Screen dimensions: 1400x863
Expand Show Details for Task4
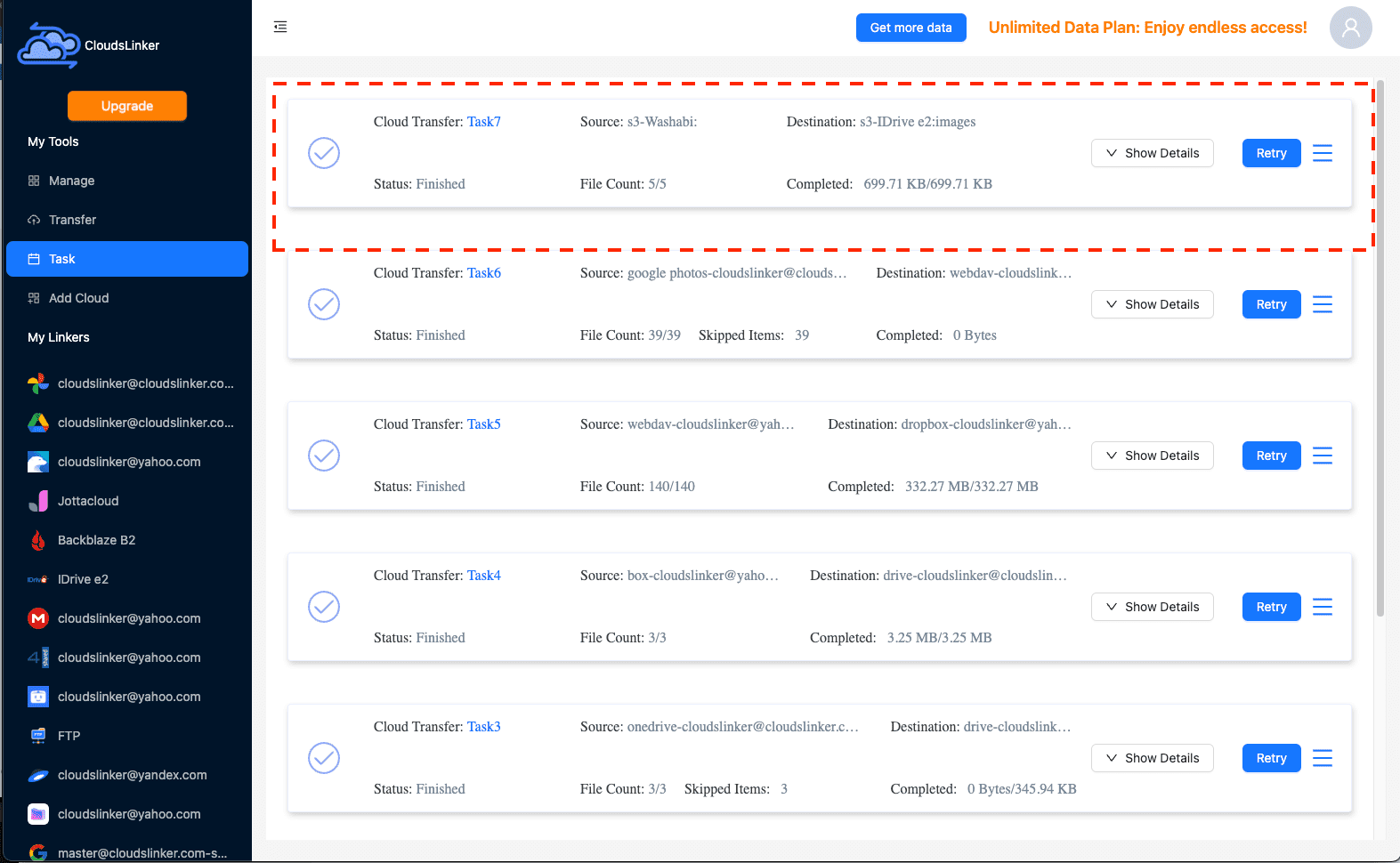tap(1153, 607)
